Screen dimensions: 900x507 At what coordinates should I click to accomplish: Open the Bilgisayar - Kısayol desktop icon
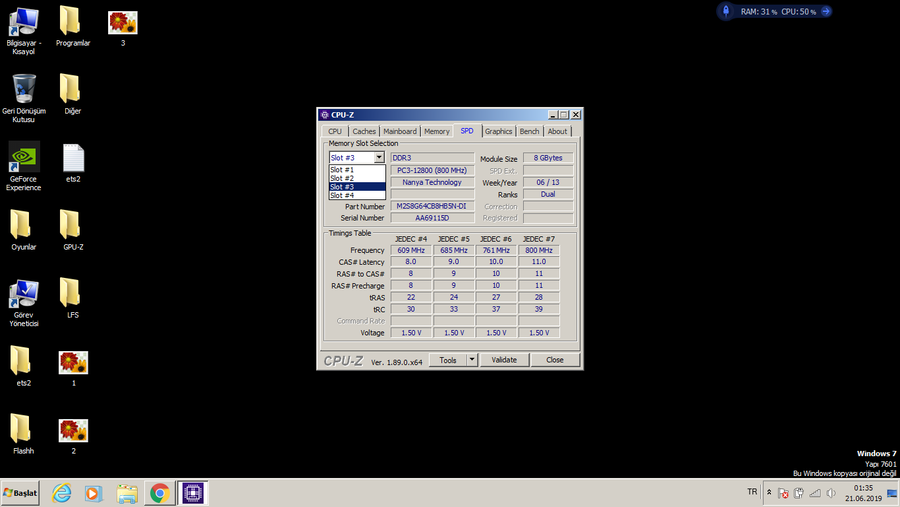(x=24, y=30)
